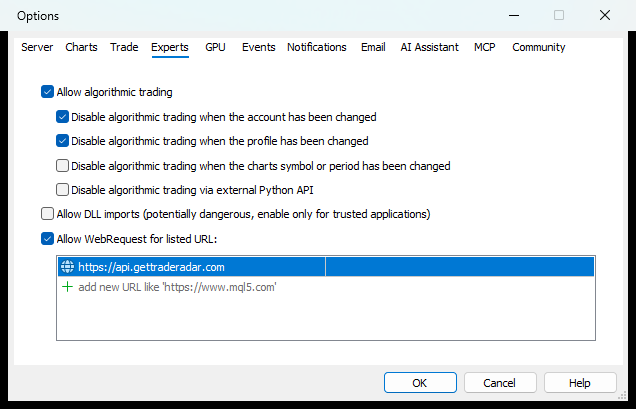
Task: Open the AI Assistant tab
Action: (x=430, y=47)
